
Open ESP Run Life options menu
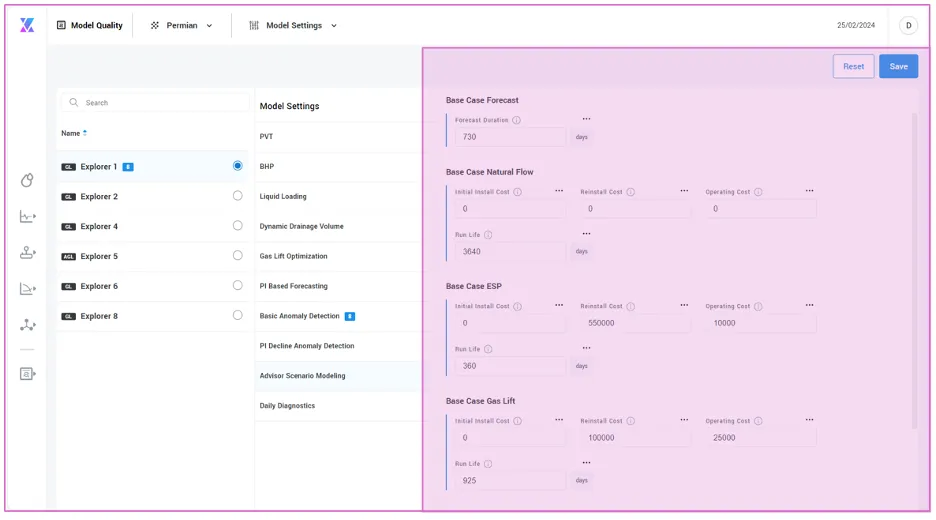[x=586, y=348]
